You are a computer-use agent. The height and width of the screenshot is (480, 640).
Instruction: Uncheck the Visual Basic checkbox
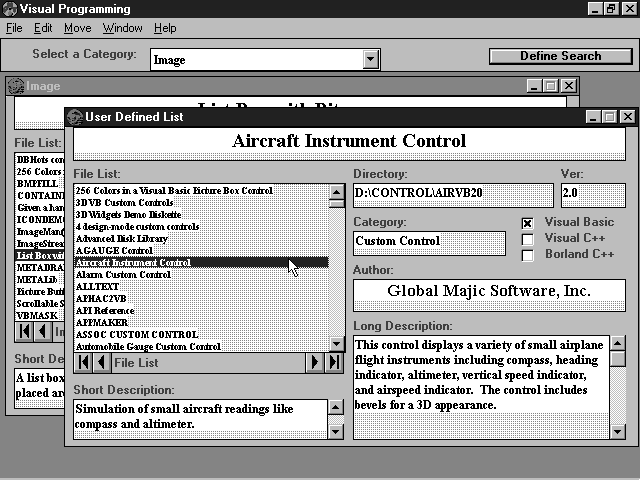(x=528, y=222)
